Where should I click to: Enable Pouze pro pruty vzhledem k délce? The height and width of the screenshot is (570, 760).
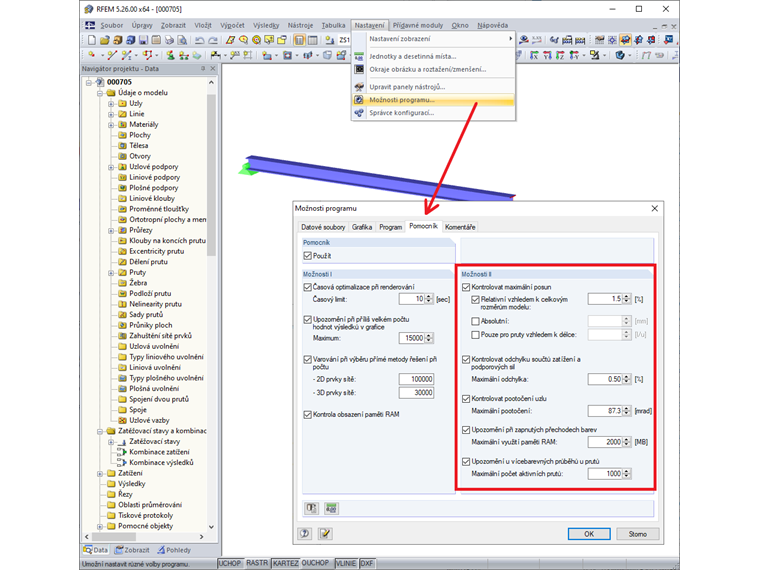(x=475, y=334)
